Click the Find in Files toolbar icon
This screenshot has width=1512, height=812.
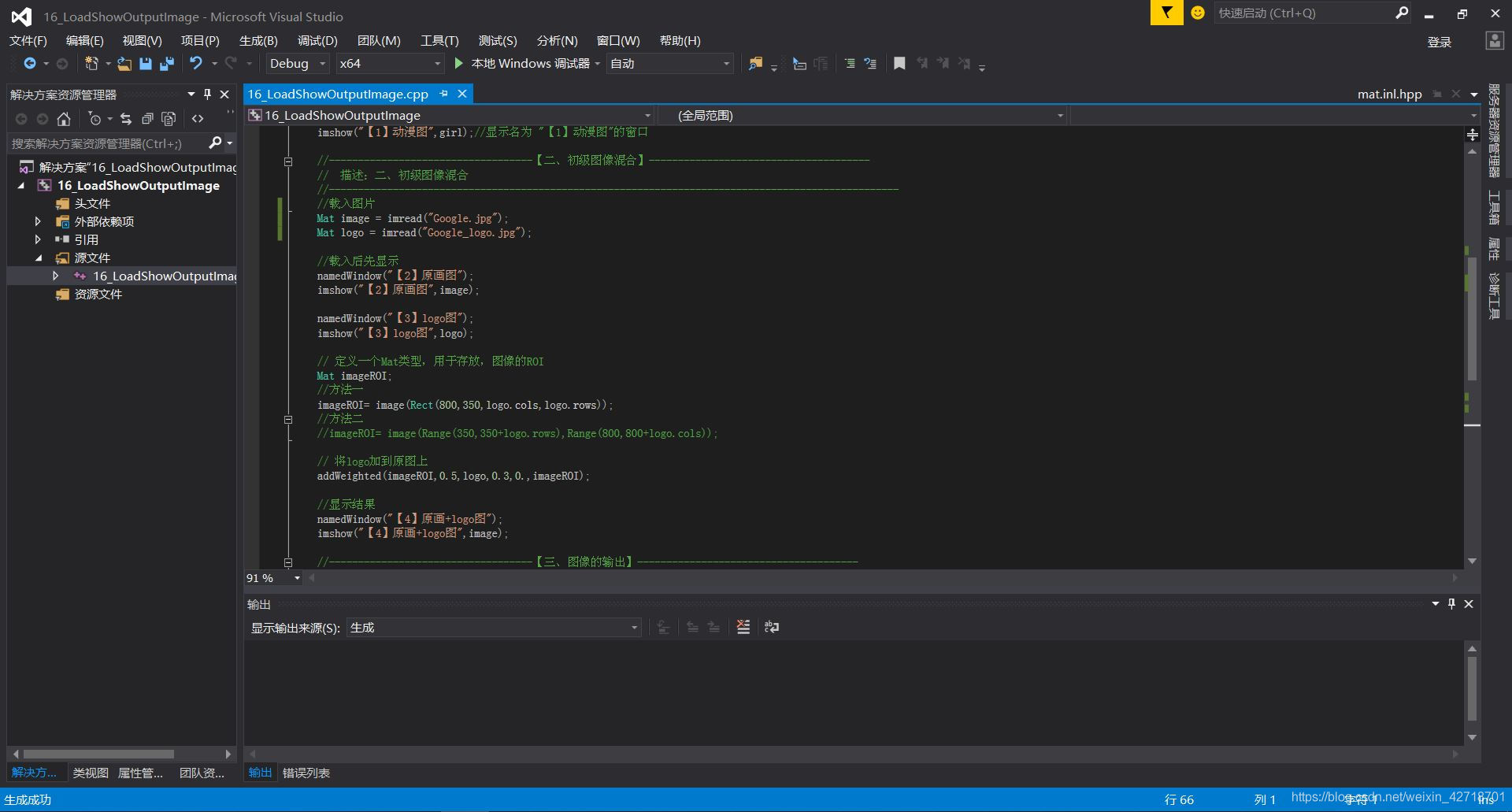755,64
